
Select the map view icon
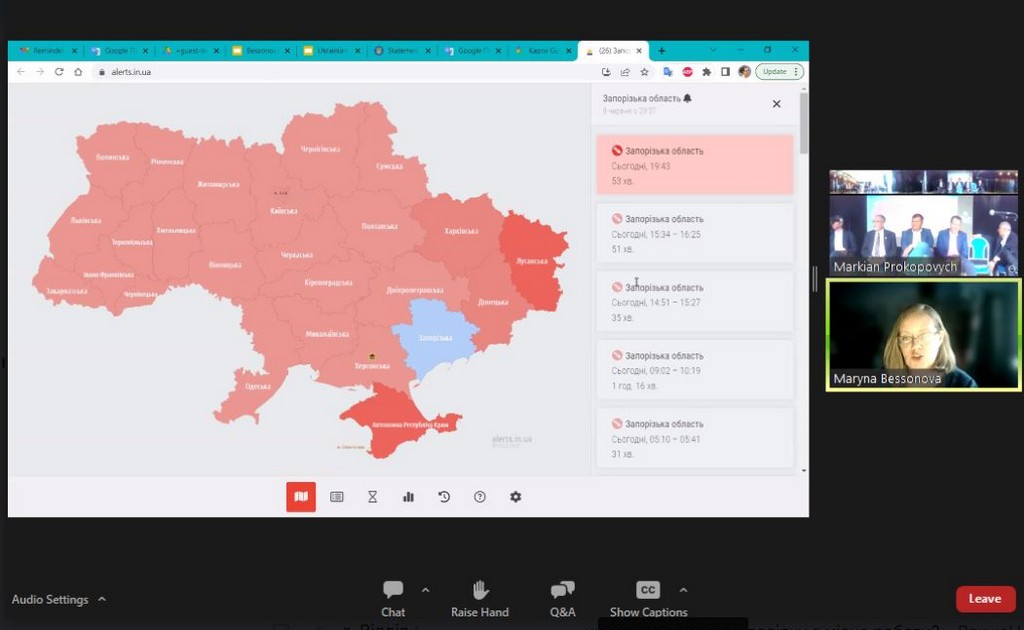[x=301, y=497]
